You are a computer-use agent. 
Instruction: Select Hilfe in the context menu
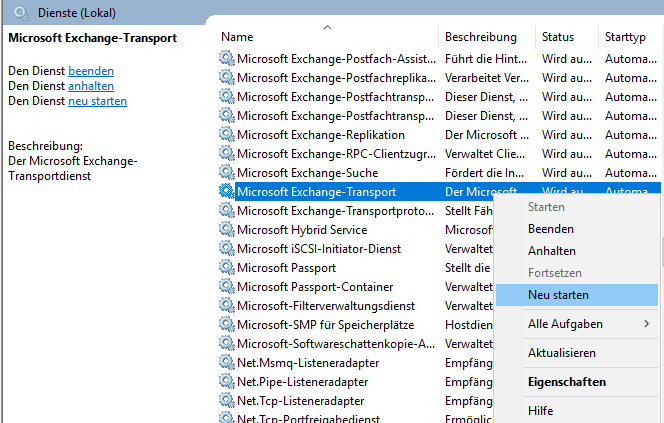click(576, 411)
